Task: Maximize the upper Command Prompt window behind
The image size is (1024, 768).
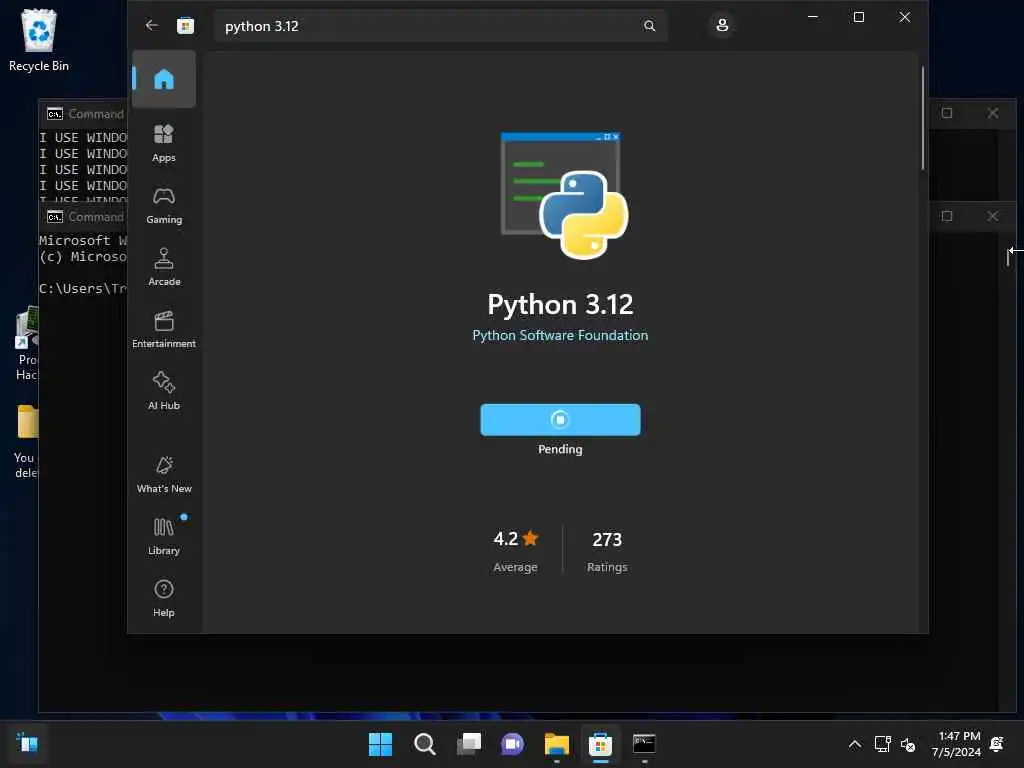Action: click(947, 113)
